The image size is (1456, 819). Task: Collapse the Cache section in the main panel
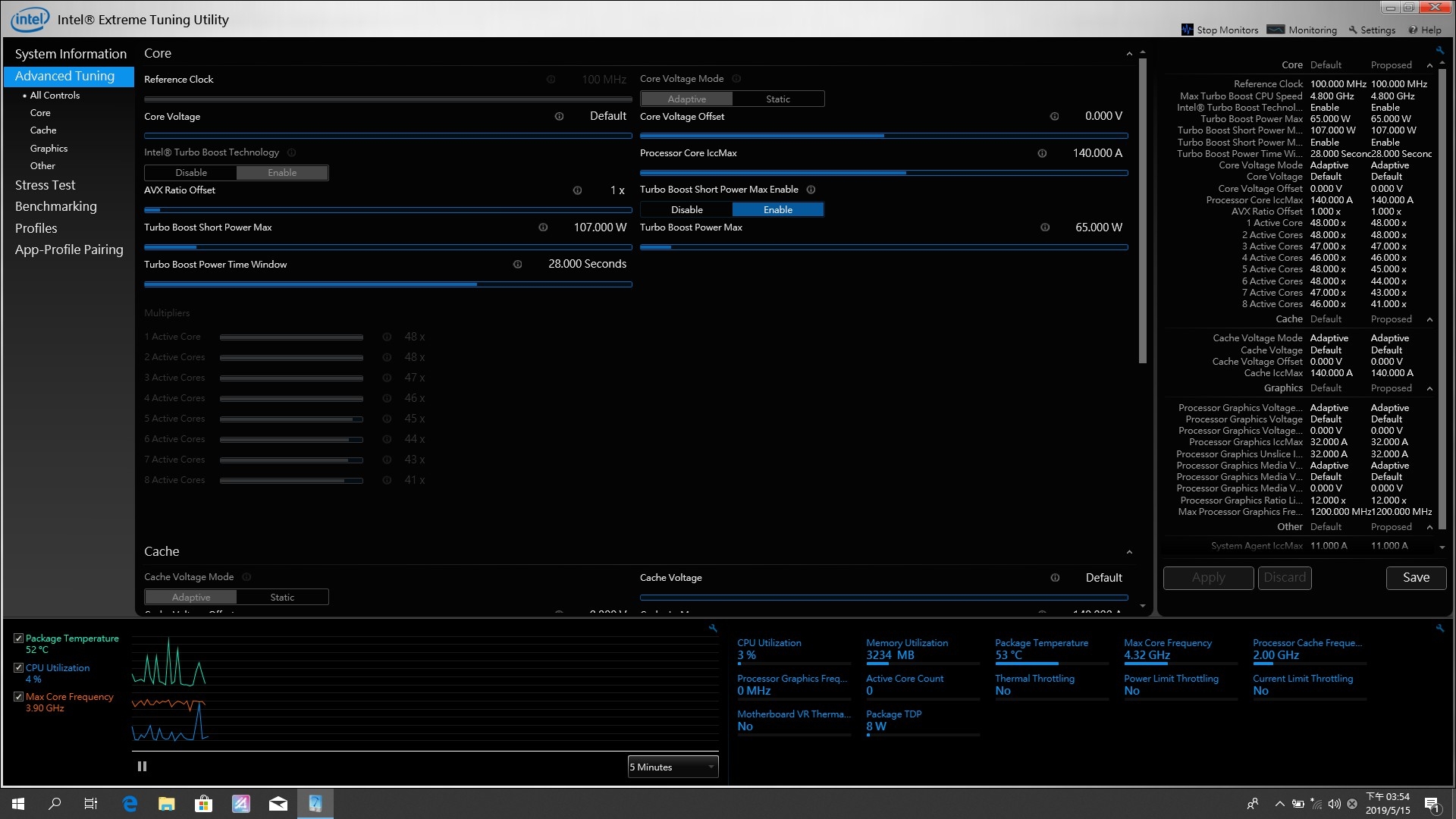tap(1129, 552)
